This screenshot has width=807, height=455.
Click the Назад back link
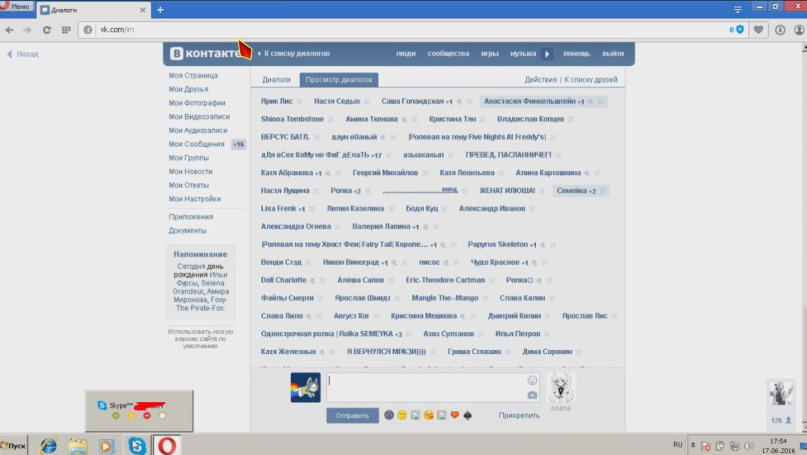tap(23, 54)
